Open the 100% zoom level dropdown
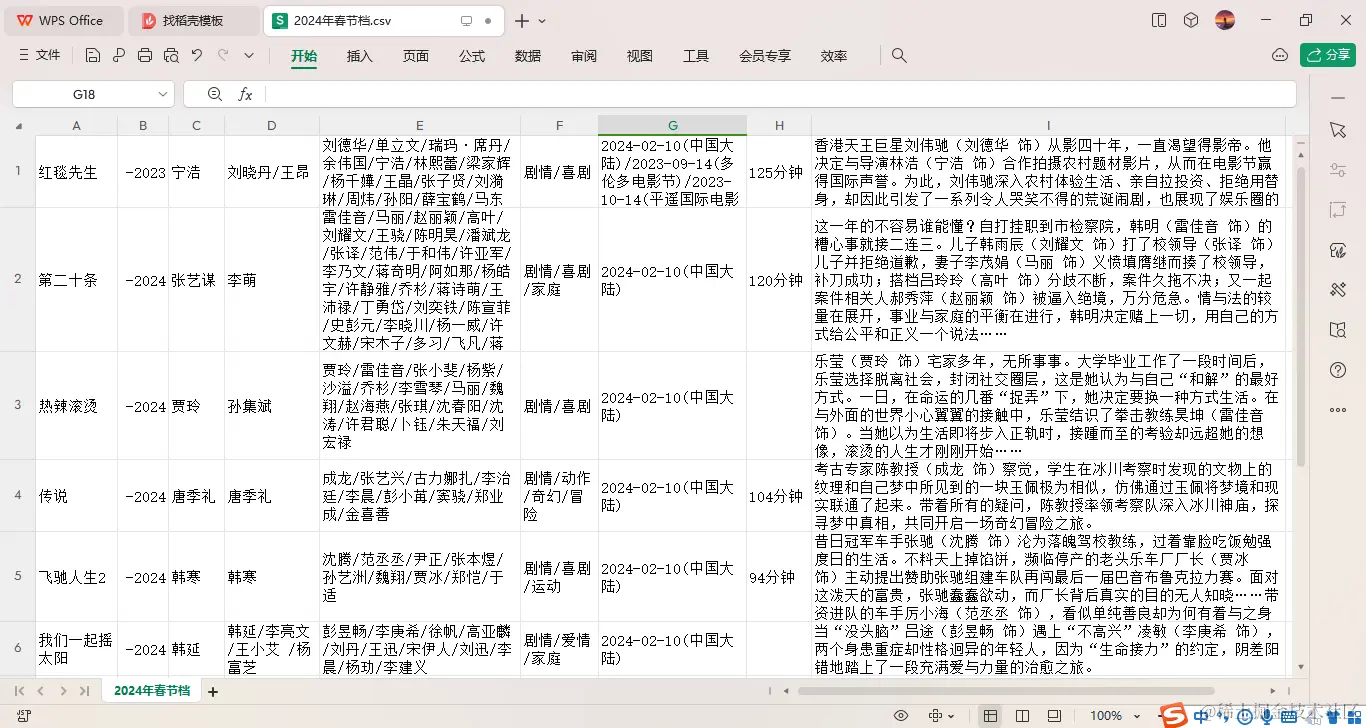 point(1113,716)
